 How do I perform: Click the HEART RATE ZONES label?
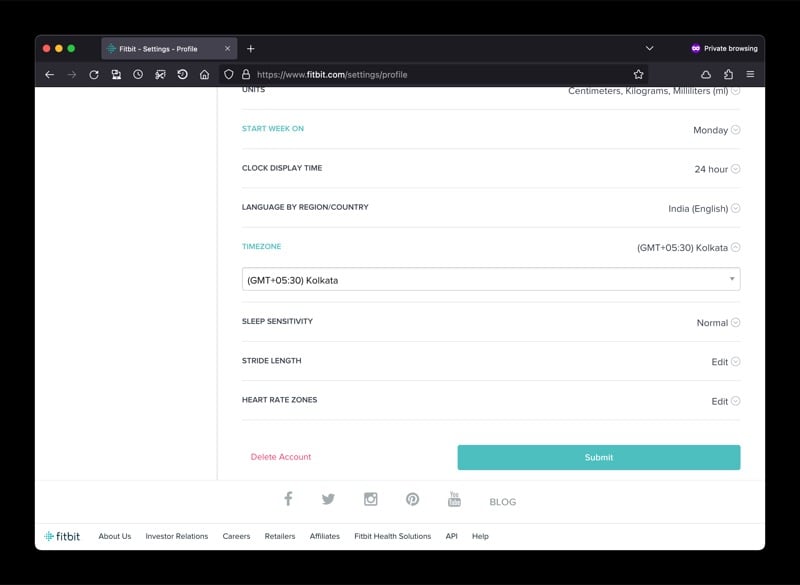pos(279,400)
